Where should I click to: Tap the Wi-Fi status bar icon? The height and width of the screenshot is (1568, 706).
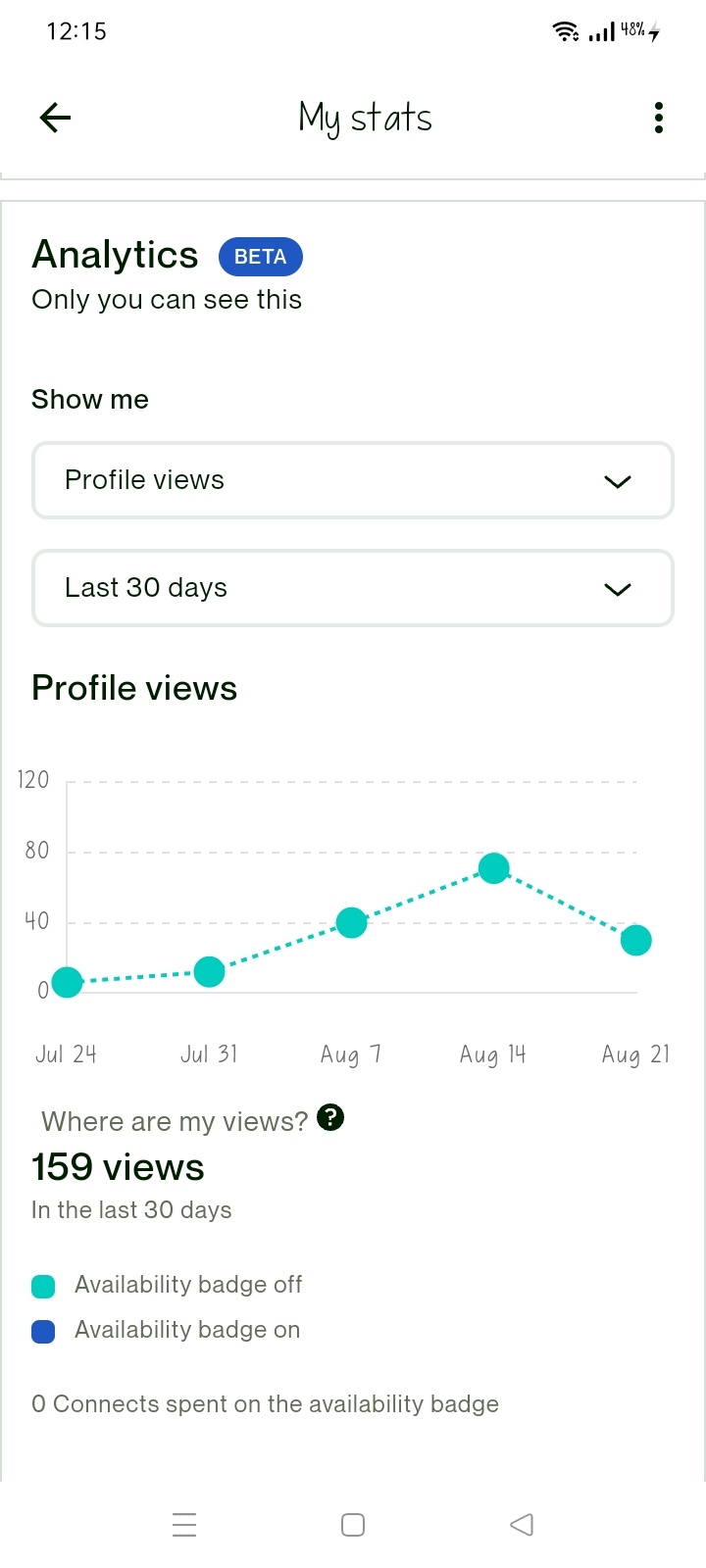coord(566,31)
